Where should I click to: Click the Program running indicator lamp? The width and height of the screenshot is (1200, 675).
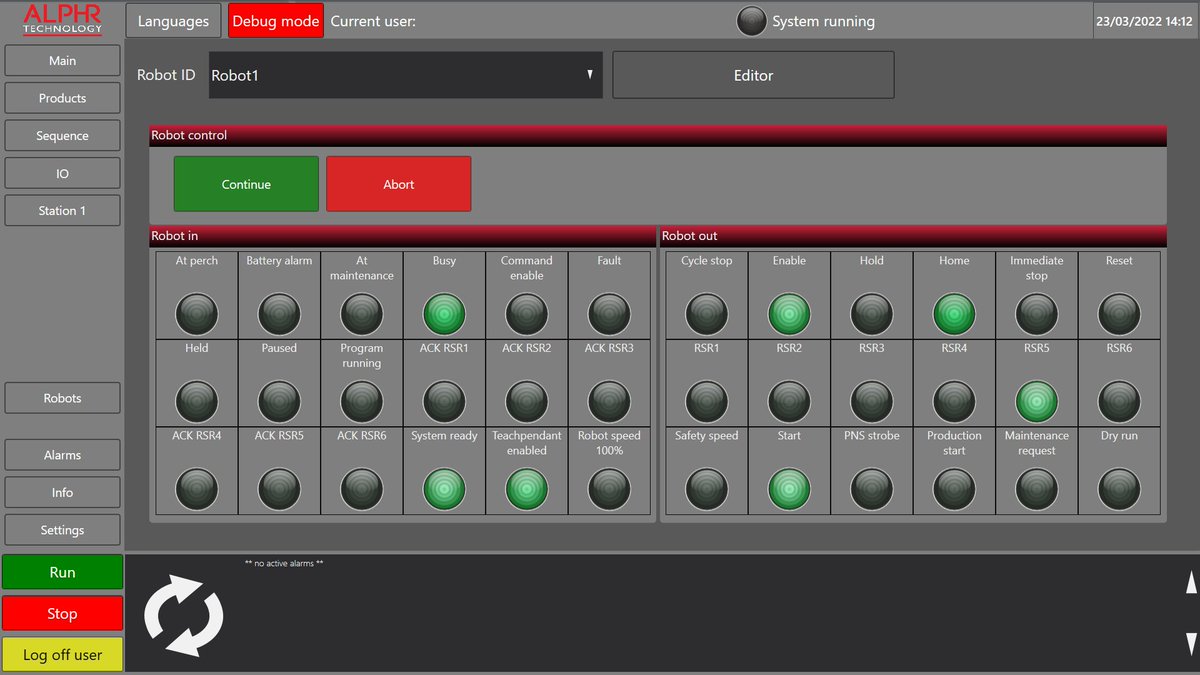[x=362, y=402]
